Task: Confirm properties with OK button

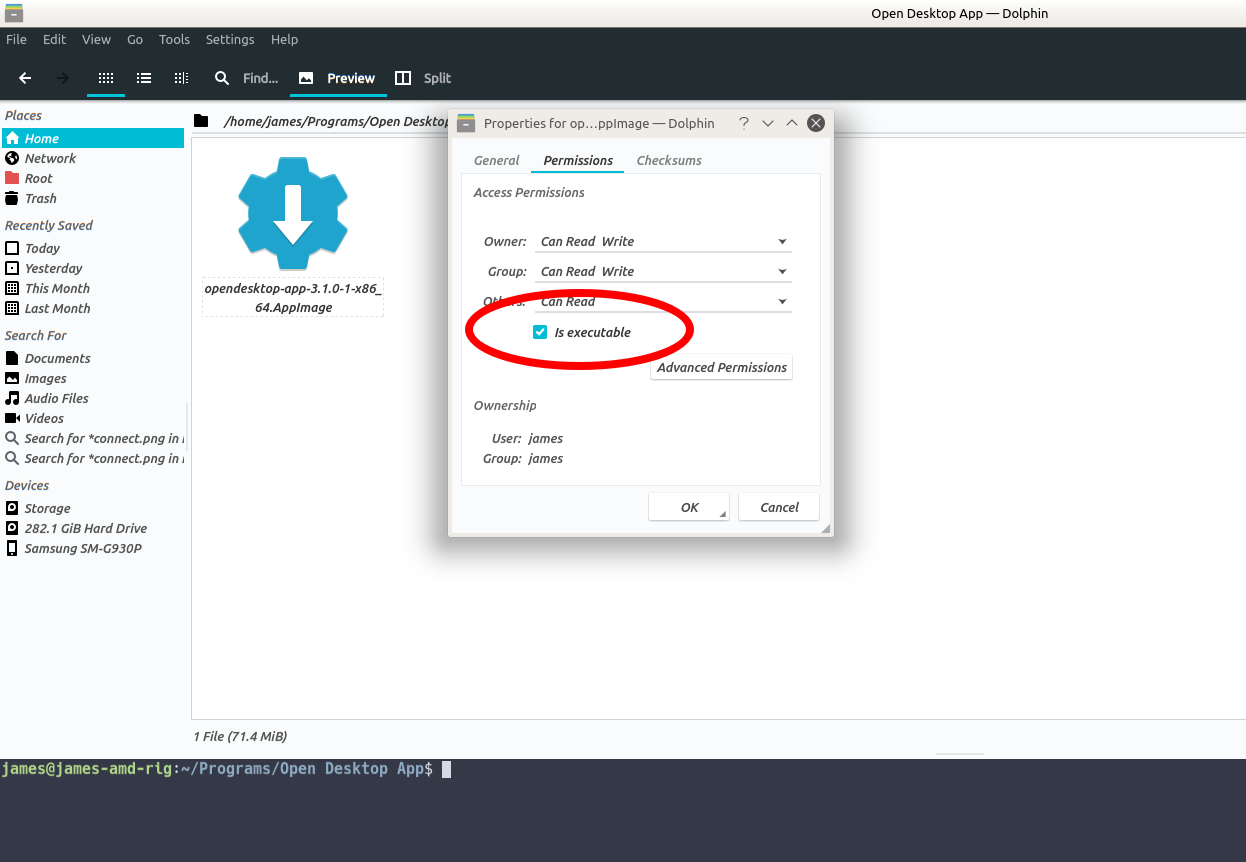Action: [689, 507]
